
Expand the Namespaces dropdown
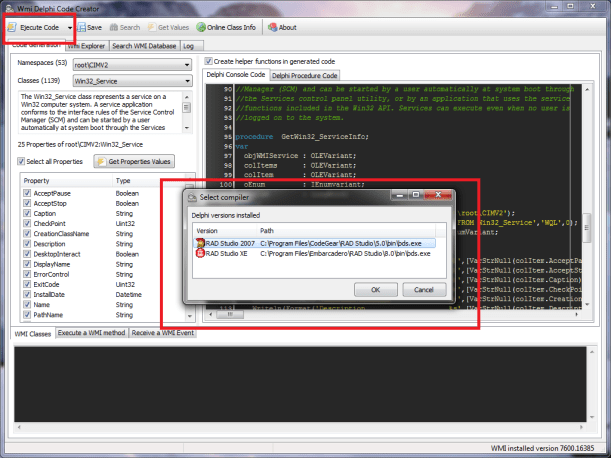coord(187,65)
